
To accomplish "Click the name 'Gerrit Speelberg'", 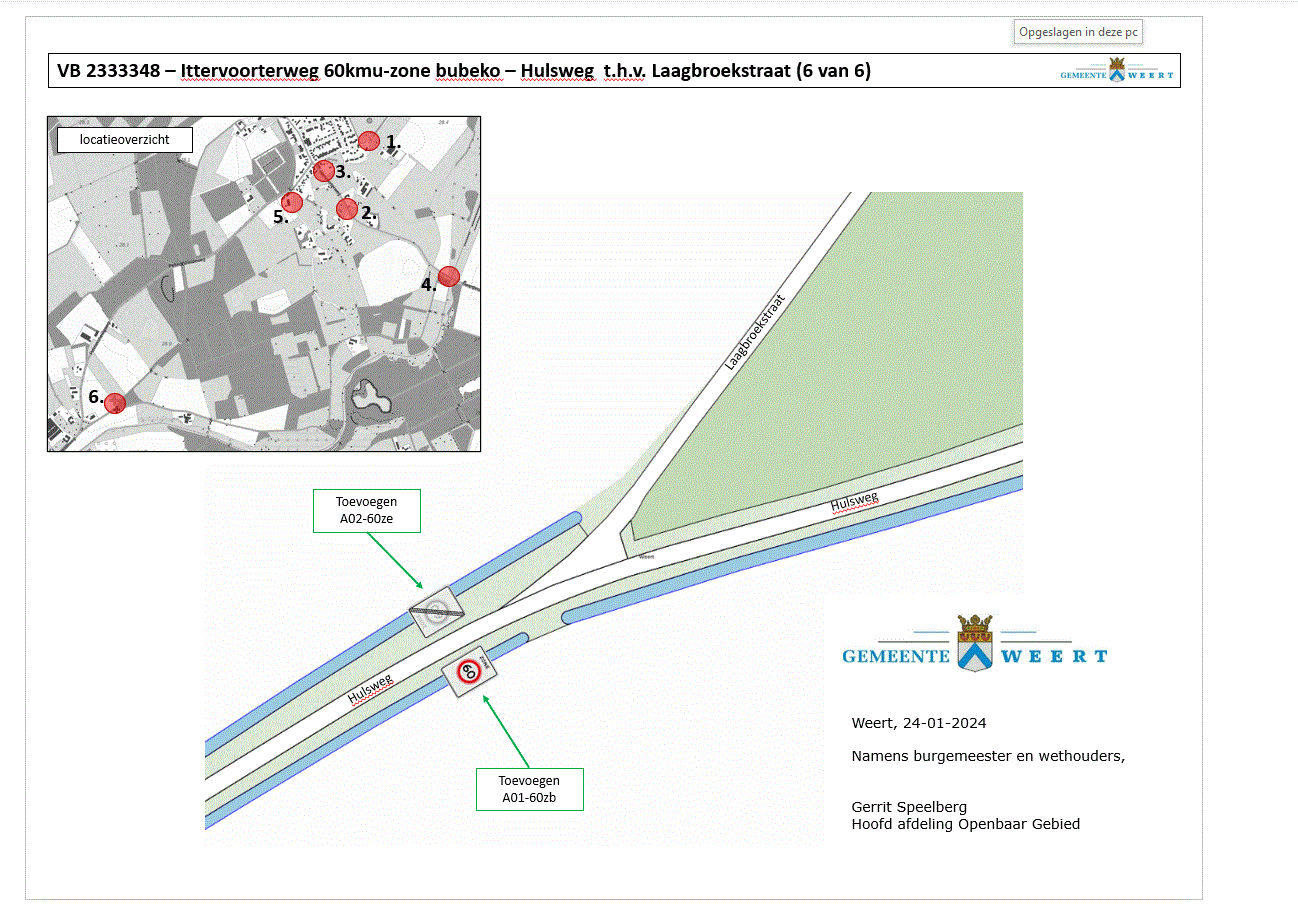I will pos(909,807).
